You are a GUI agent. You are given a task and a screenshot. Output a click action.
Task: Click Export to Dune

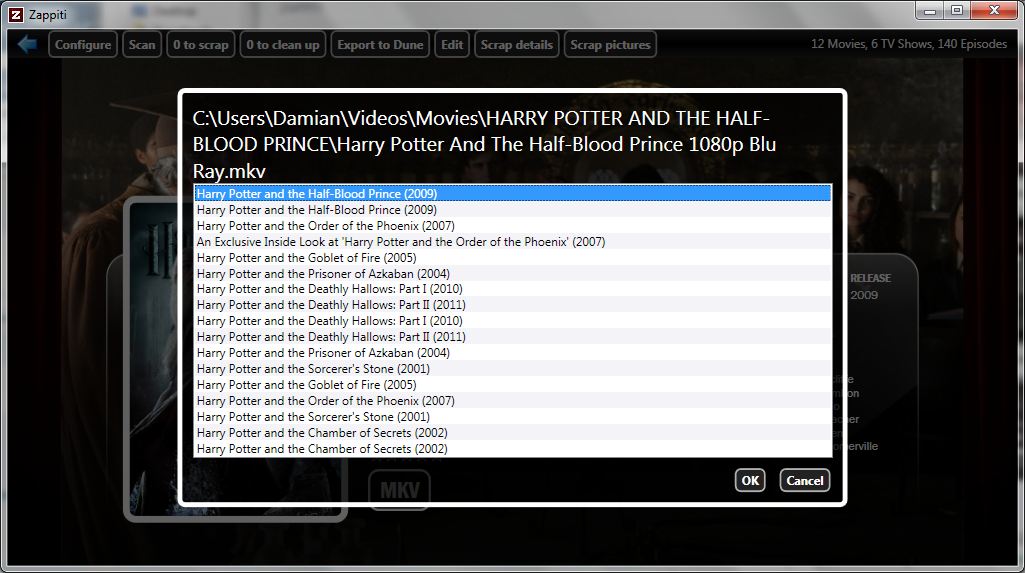[380, 44]
